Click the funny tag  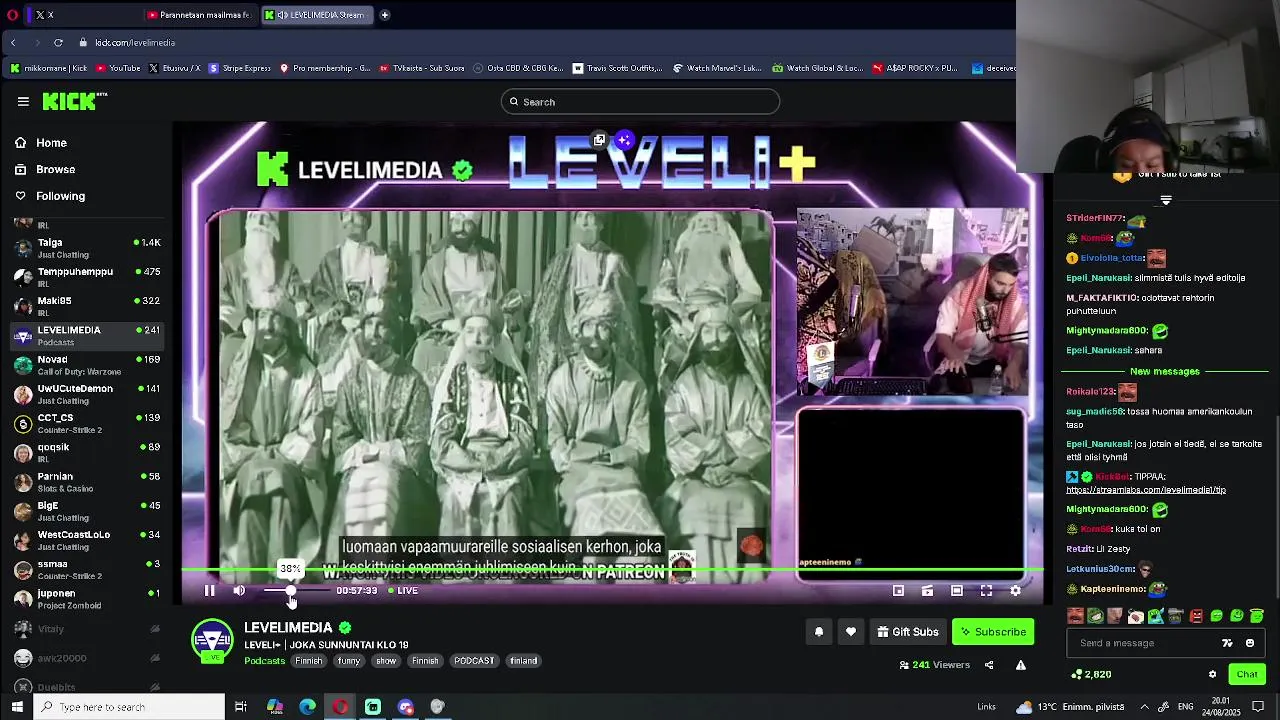click(349, 661)
